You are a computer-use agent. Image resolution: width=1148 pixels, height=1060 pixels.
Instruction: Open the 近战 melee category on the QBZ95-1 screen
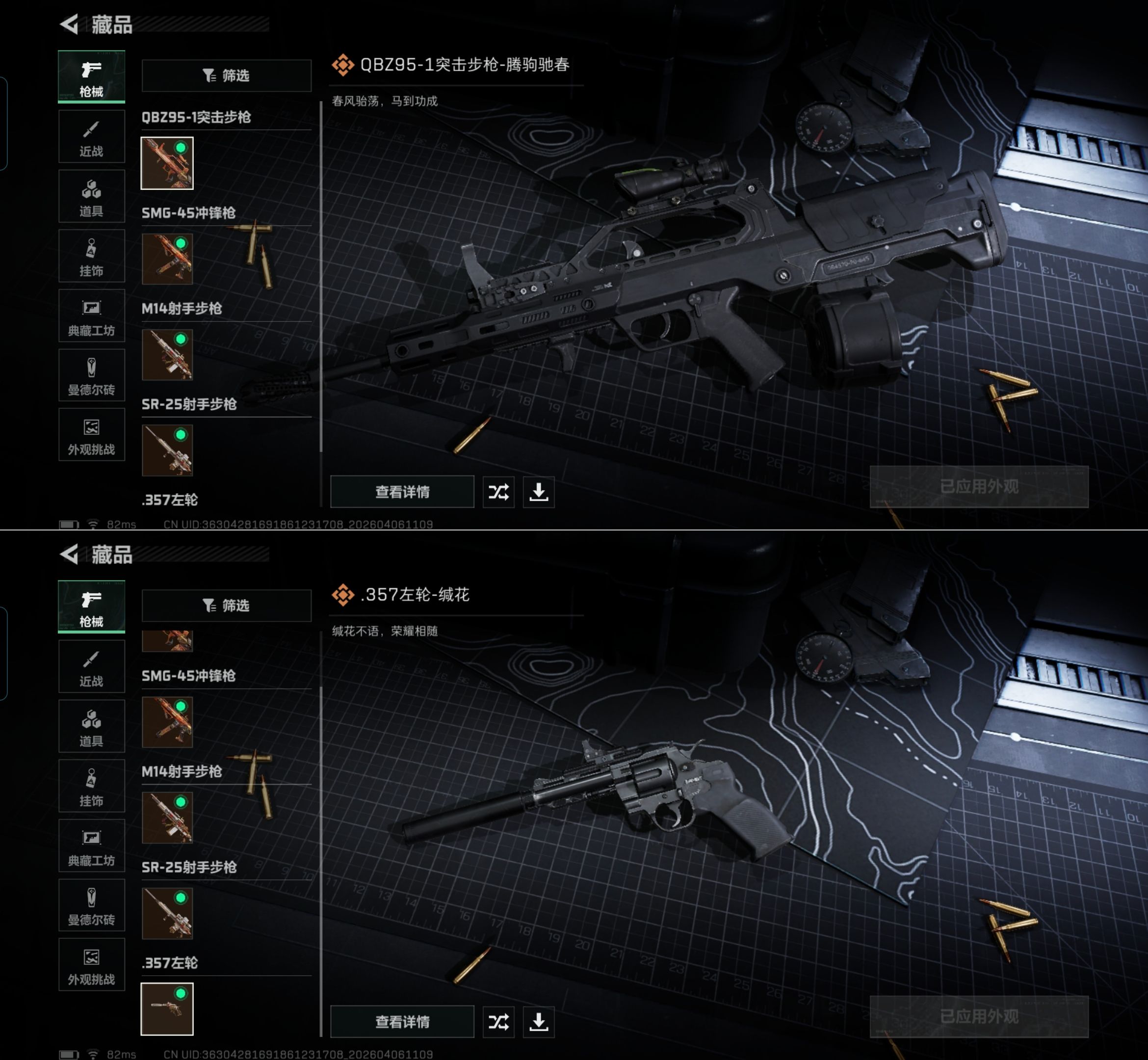pyautogui.click(x=92, y=136)
